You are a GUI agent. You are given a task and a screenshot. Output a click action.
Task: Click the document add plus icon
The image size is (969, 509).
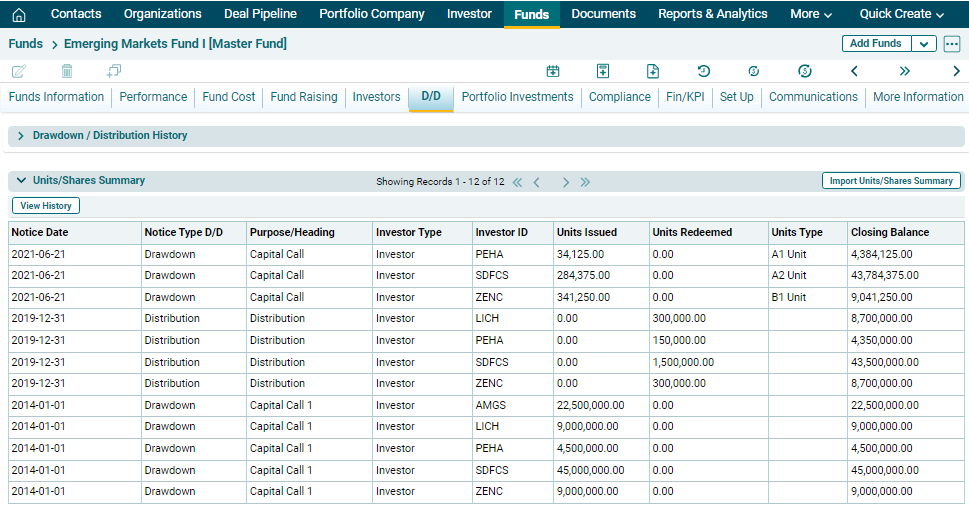click(x=653, y=71)
